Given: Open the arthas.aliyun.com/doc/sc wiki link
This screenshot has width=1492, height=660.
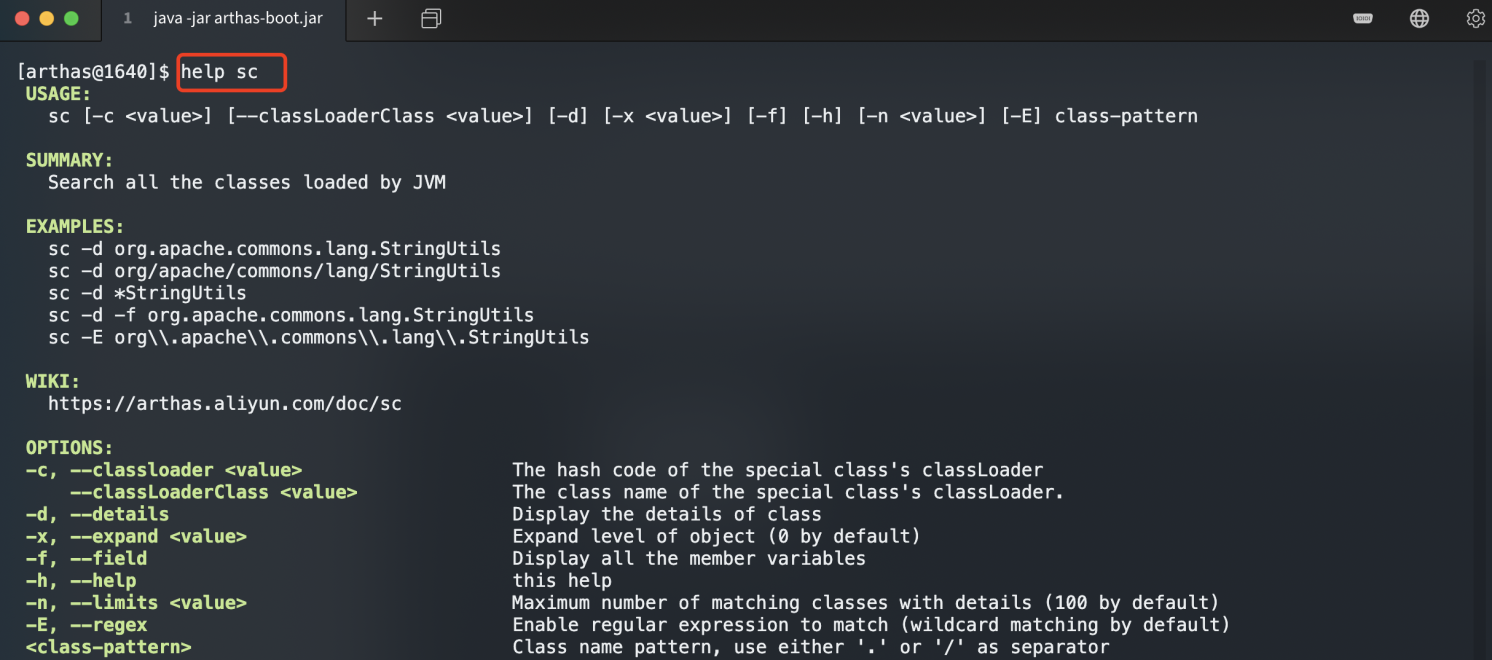Looking at the screenshot, I should click(x=224, y=404).
